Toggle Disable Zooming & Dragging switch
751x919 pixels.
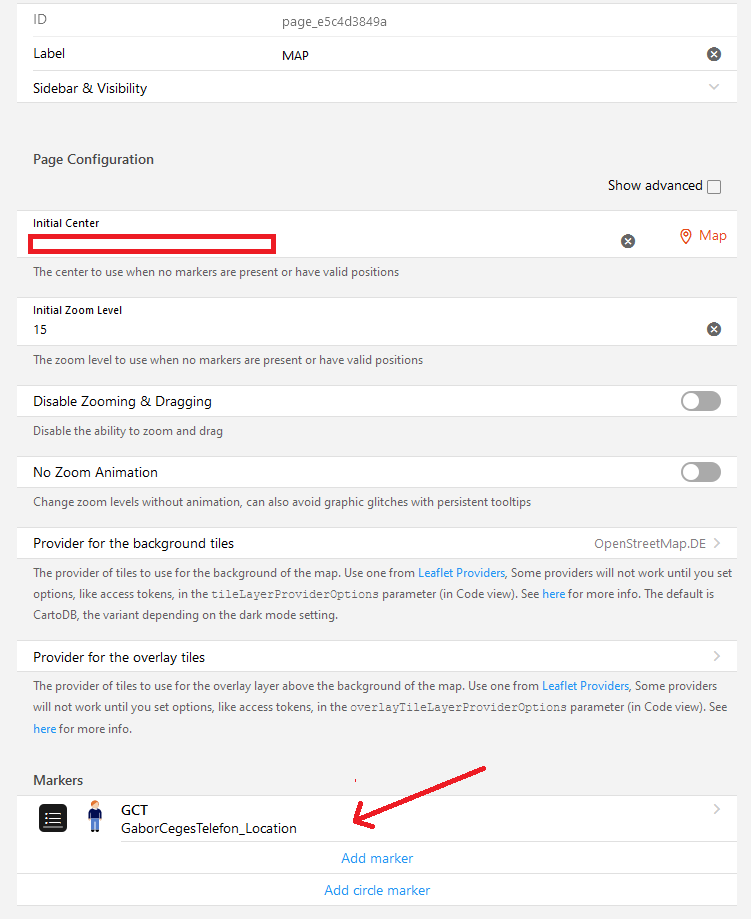pyautogui.click(x=700, y=401)
